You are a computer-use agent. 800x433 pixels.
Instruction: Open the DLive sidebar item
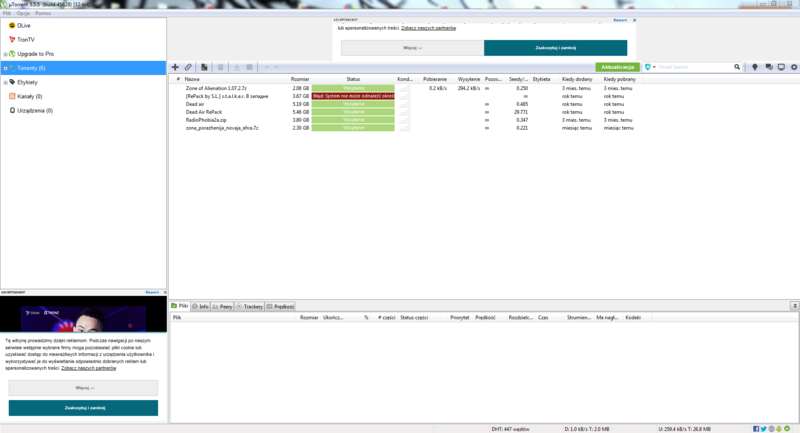click(x=24, y=25)
